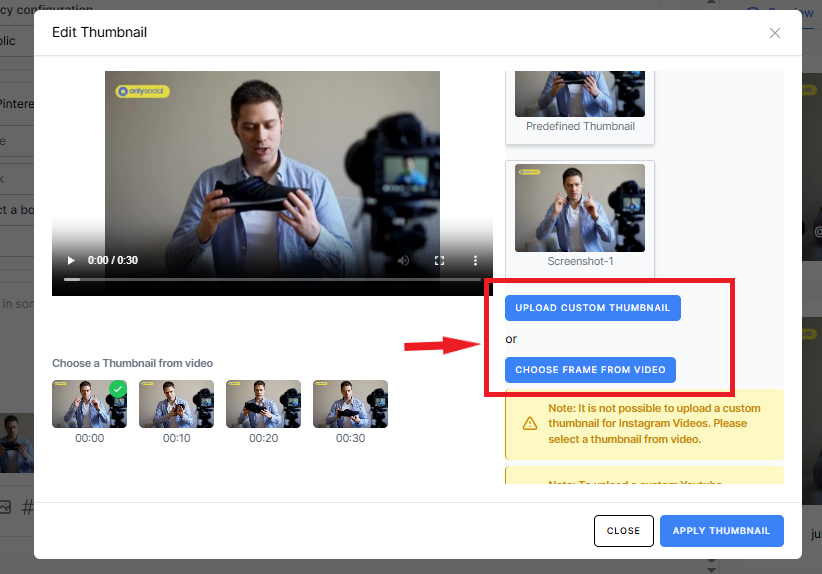Play the video preview

pyautogui.click(x=71, y=260)
